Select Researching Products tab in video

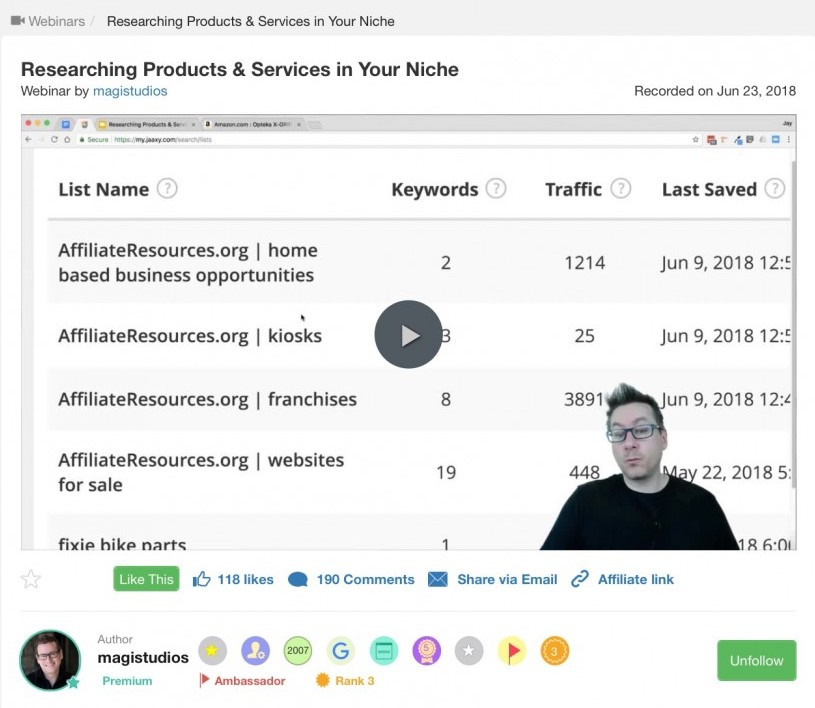point(147,124)
